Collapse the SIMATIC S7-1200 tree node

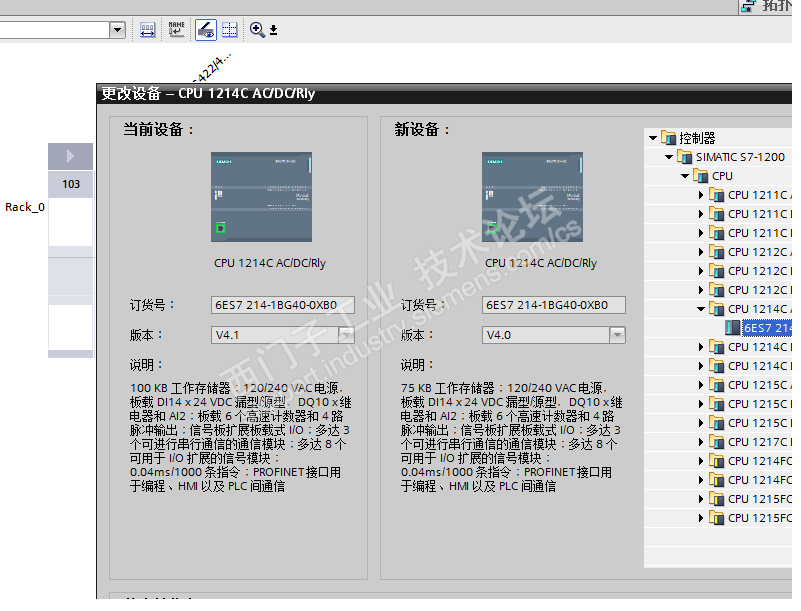pyautogui.click(x=669, y=157)
